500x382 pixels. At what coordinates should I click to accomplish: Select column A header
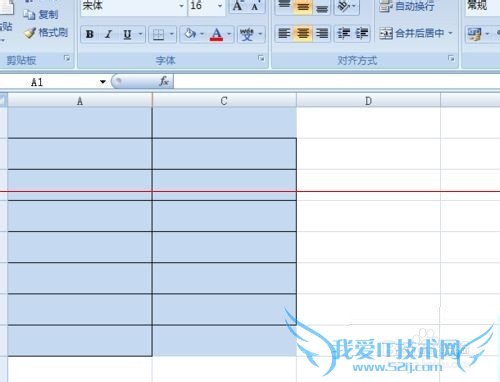tap(80, 101)
